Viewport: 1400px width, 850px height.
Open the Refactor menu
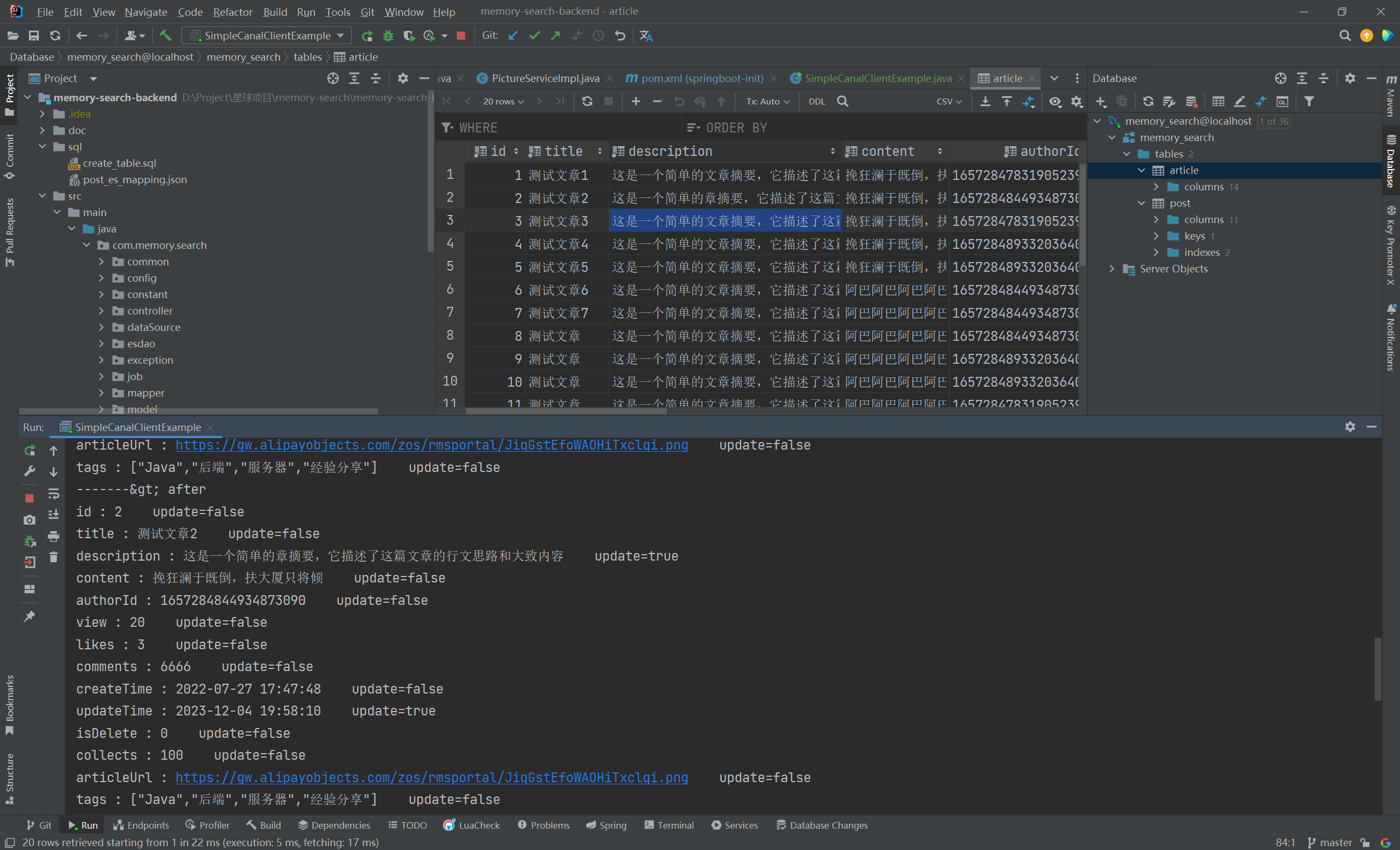(x=232, y=12)
